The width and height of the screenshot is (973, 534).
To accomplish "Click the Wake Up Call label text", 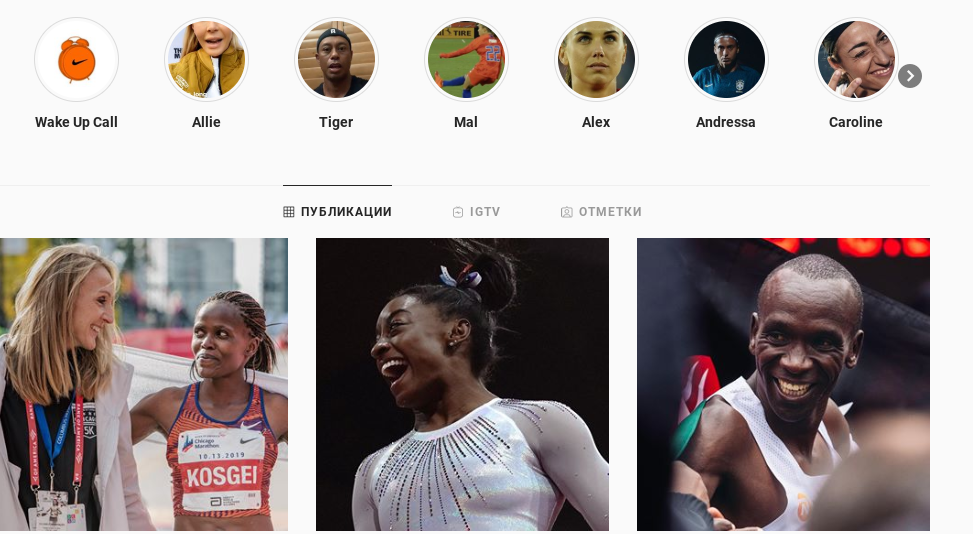I will 76,122.
